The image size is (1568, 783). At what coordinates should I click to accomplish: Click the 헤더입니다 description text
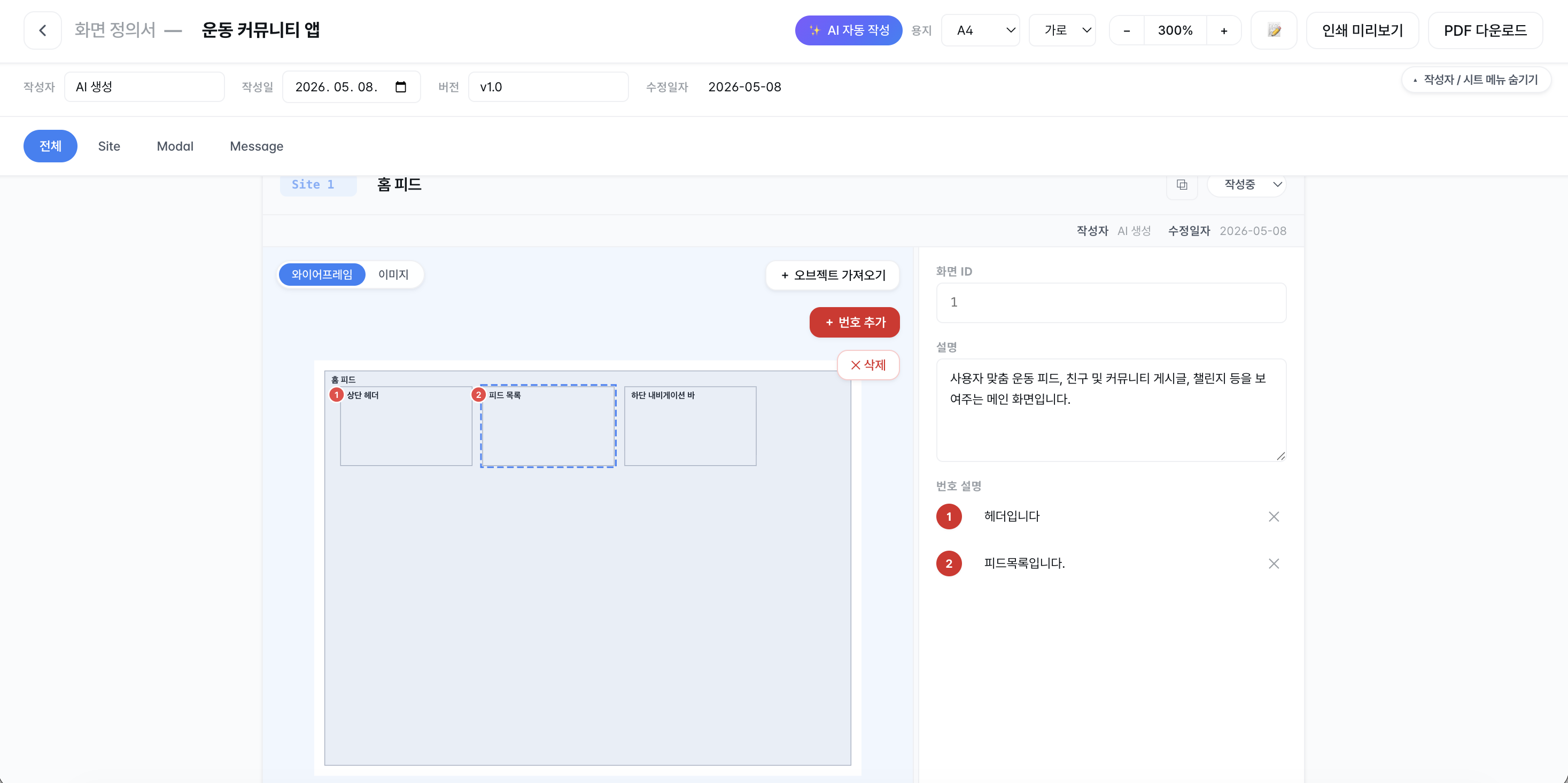[1012, 516]
